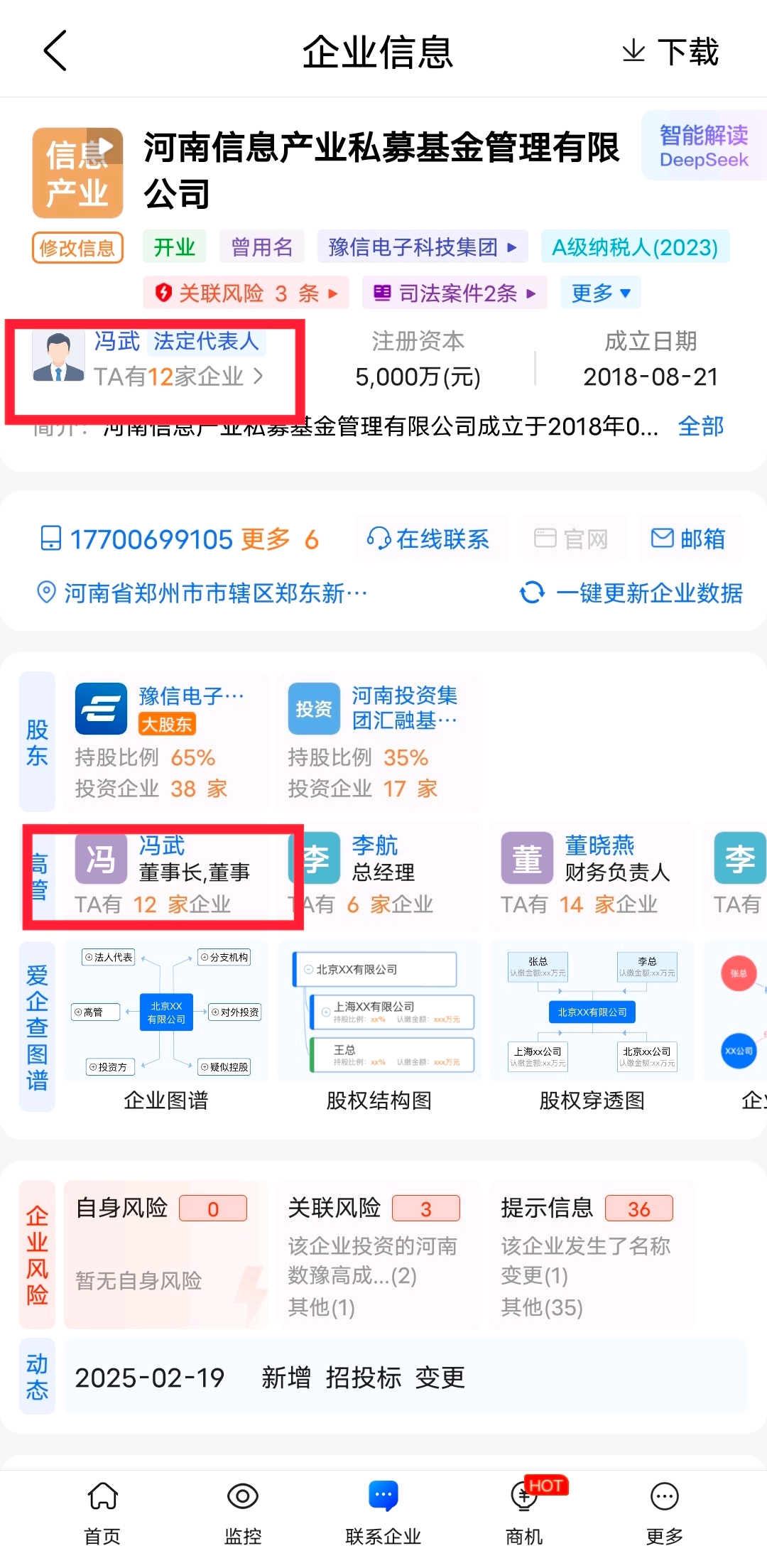Open executive 李航 name link
The height and width of the screenshot is (1568, 767).
pyautogui.click(x=375, y=845)
